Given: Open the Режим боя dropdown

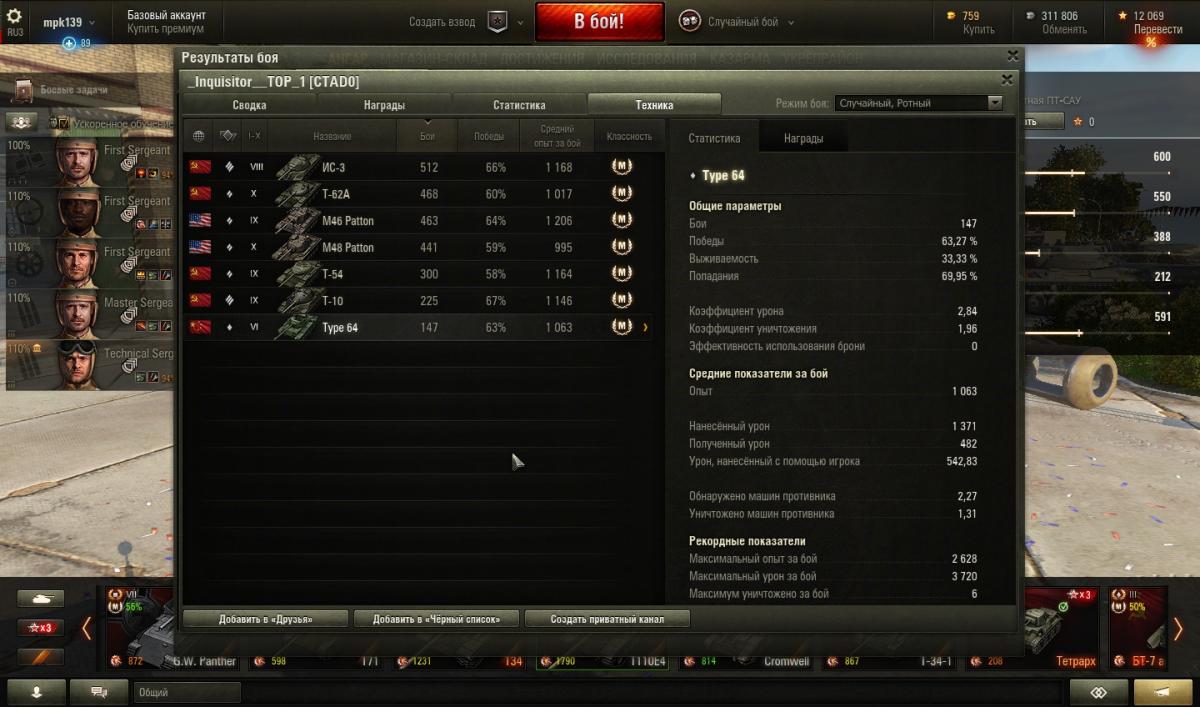Looking at the screenshot, I should click(920, 103).
